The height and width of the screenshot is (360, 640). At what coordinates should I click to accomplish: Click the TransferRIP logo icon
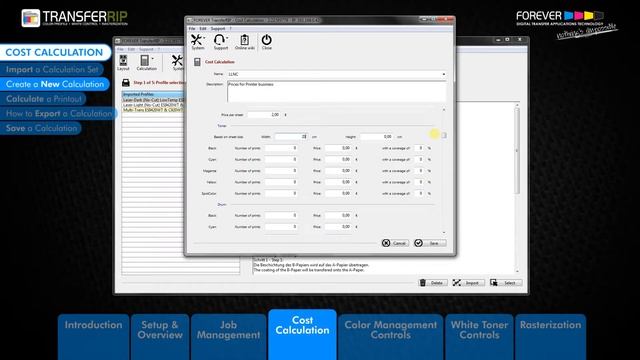click(x=31, y=18)
